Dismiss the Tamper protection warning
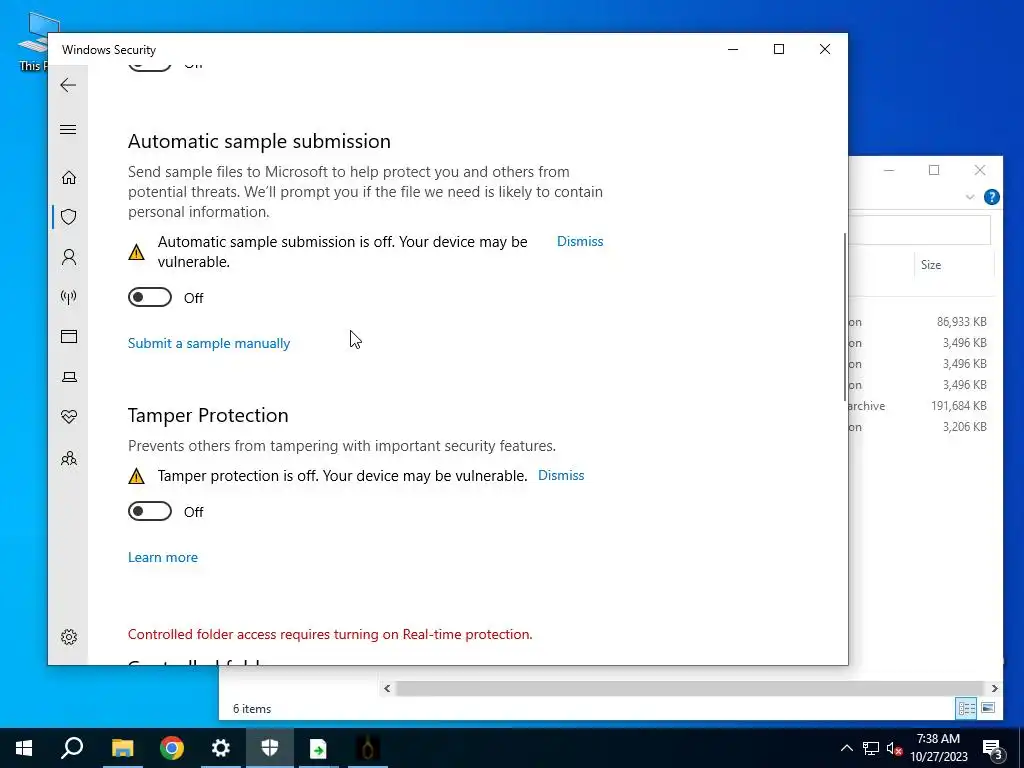This screenshot has width=1024, height=768. [x=561, y=475]
